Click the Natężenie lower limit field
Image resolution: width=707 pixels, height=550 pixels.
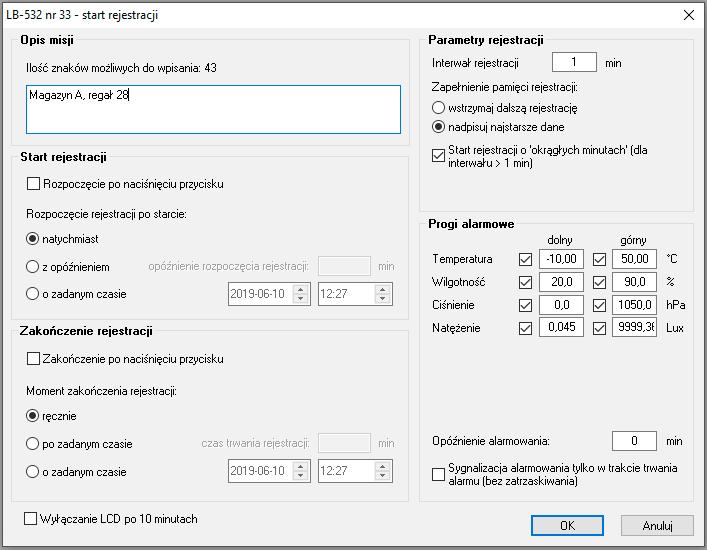point(561,327)
